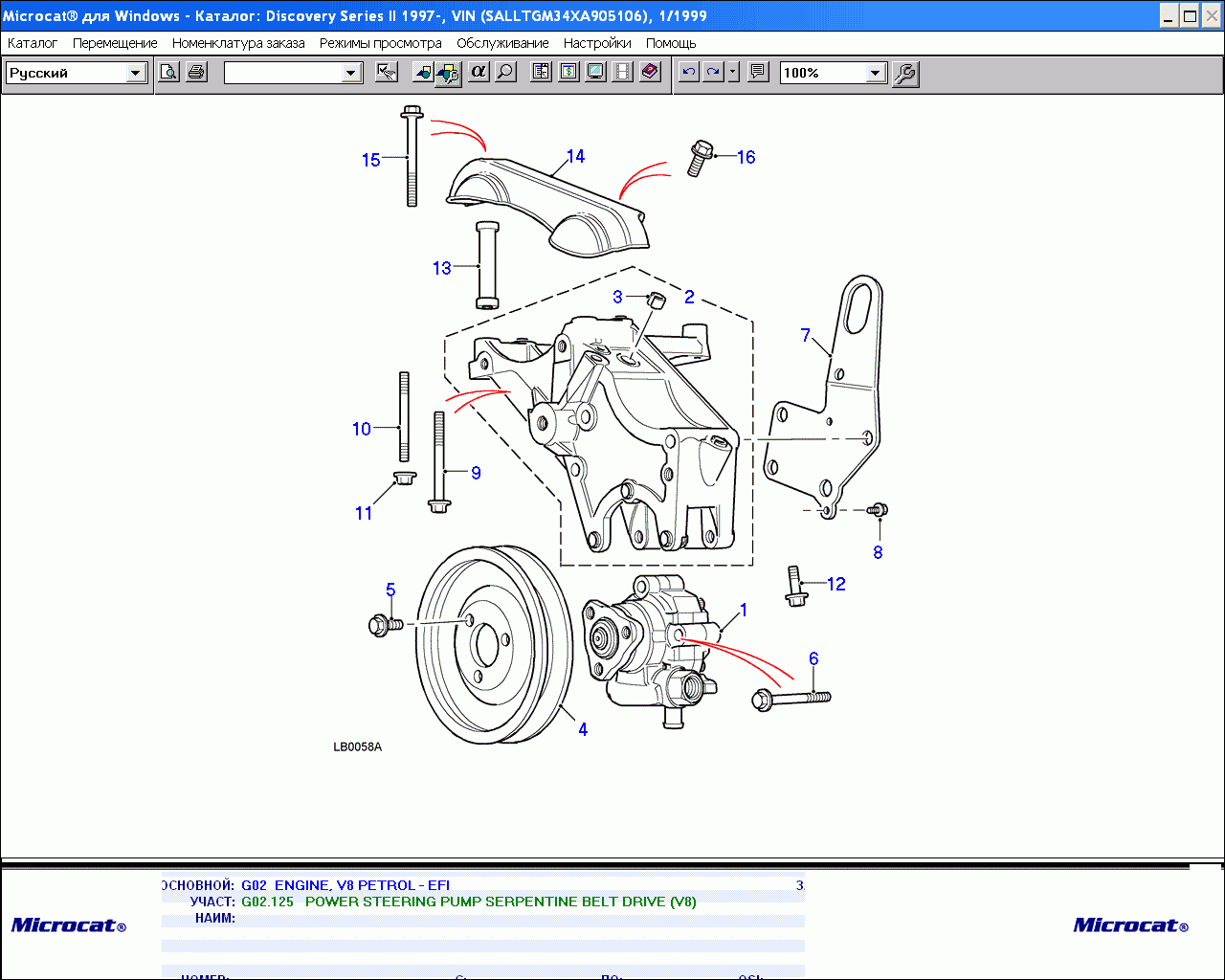
Task: Click the power steering pump drawing
Action: pos(651,651)
